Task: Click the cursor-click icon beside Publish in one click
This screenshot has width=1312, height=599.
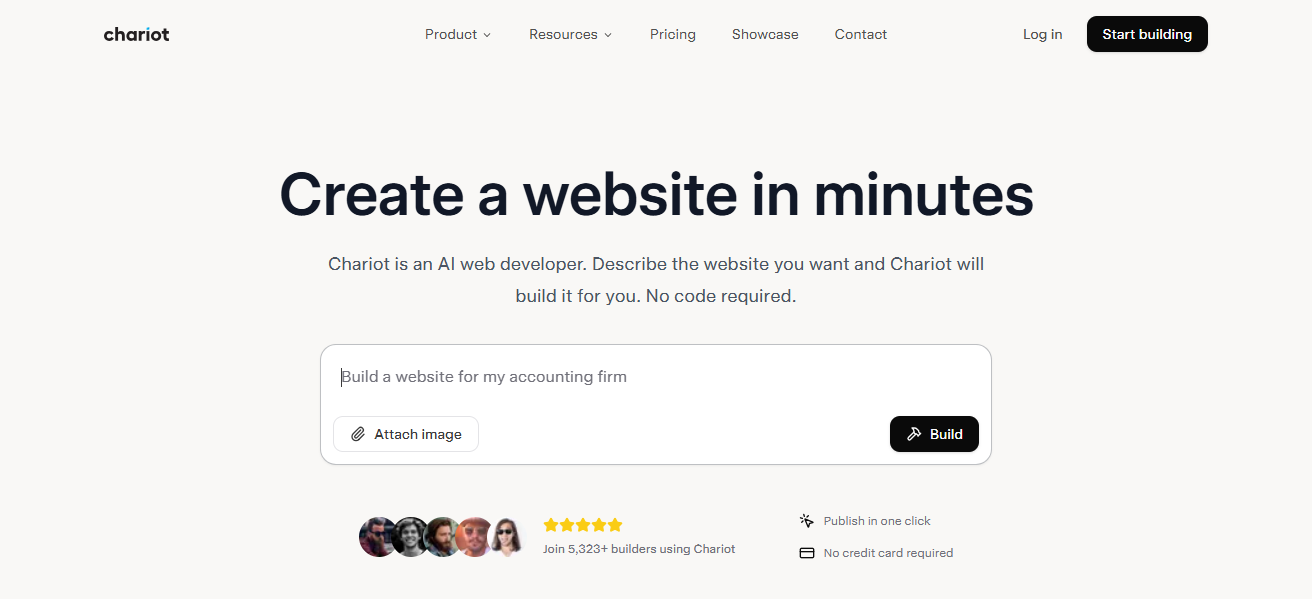Action: [x=807, y=521]
